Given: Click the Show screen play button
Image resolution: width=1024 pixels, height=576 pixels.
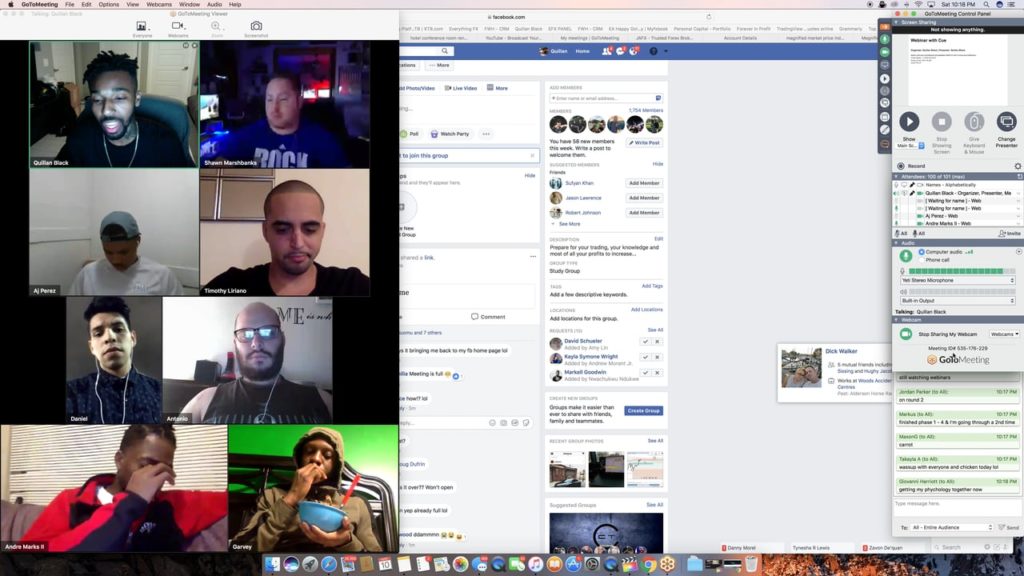Looking at the screenshot, I should [x=909, y=121].
